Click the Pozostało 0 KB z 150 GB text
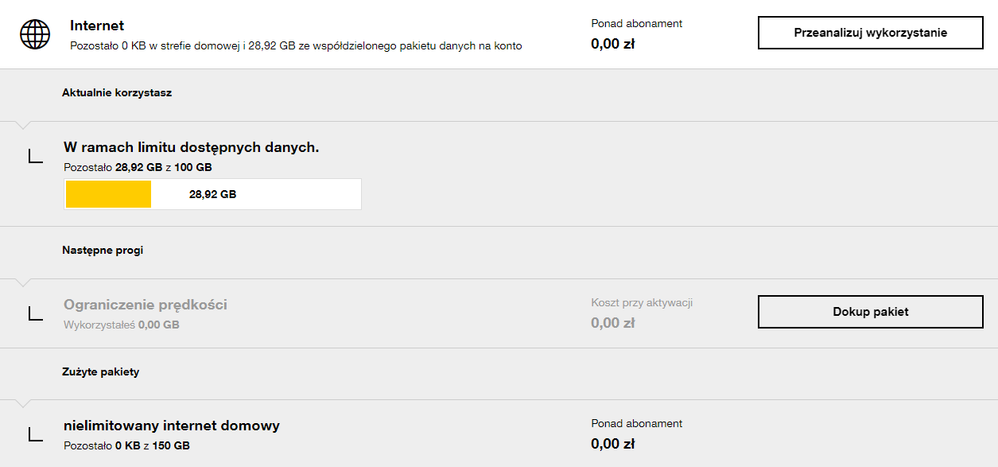 pos(126,445)
